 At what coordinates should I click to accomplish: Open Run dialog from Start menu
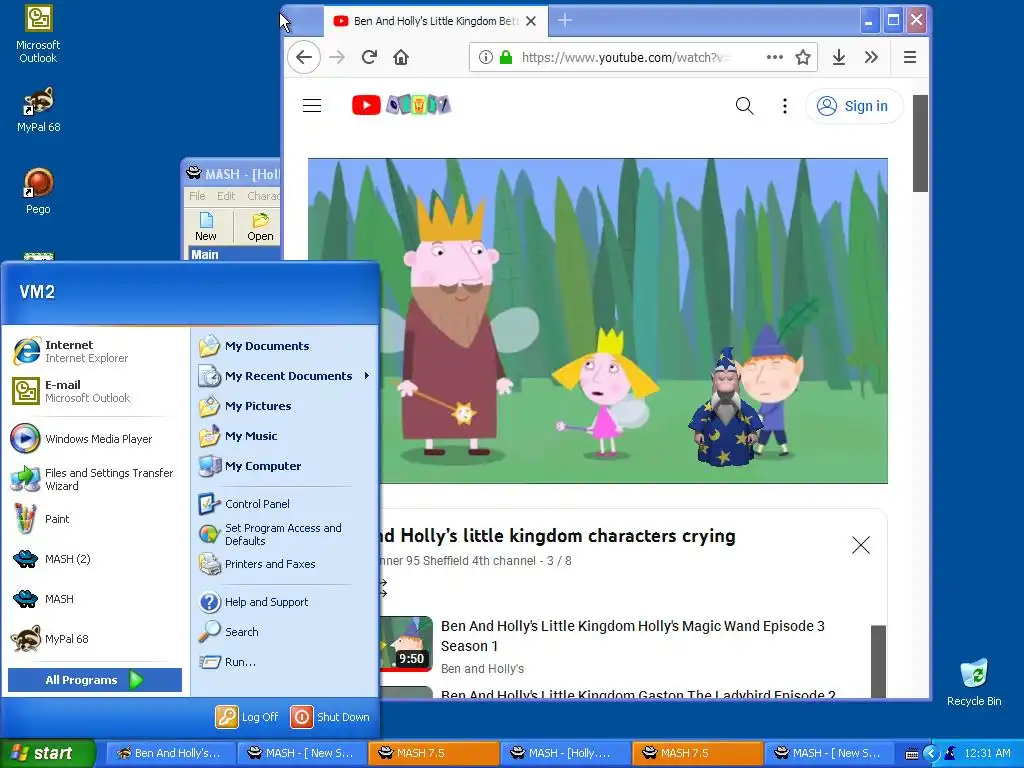(285, 662)
